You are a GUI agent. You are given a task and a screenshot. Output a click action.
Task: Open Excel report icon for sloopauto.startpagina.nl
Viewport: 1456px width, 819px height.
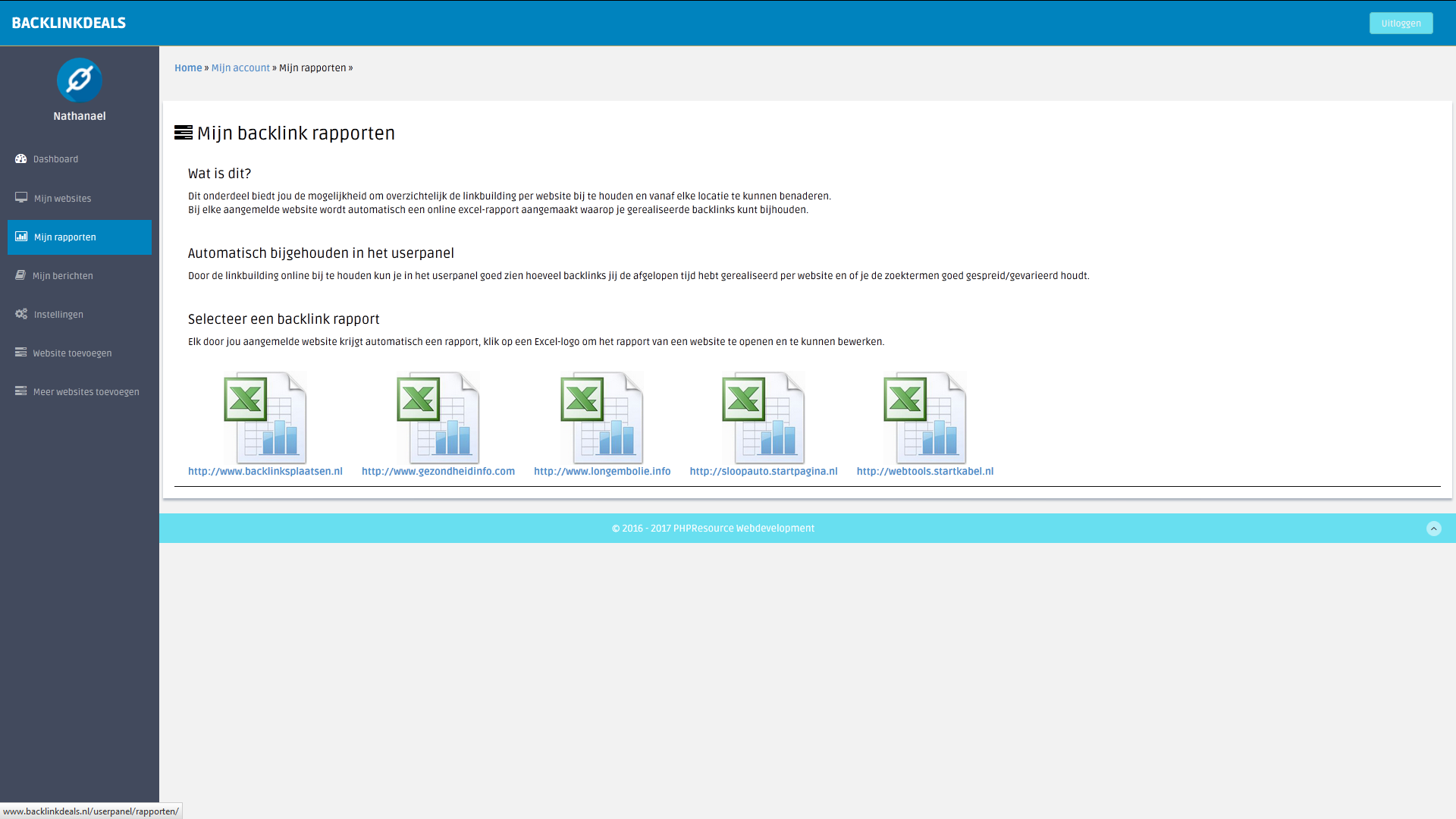pyautogui.click(x=764, y=418)
